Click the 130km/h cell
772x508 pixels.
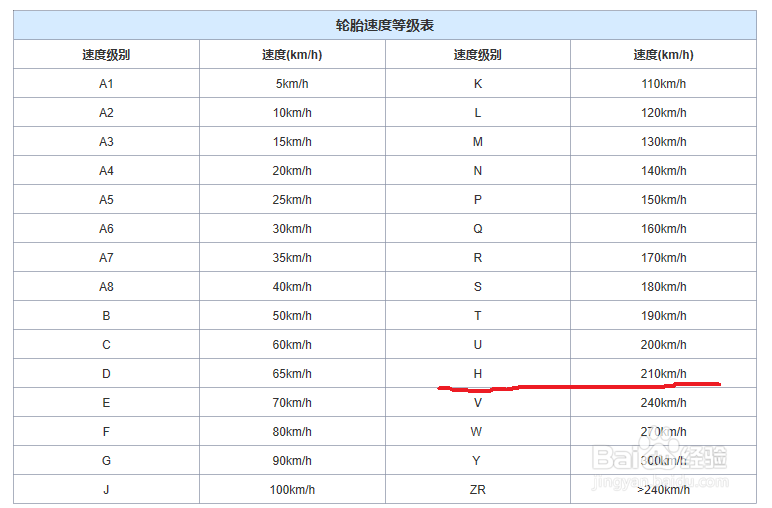(663, 142)
